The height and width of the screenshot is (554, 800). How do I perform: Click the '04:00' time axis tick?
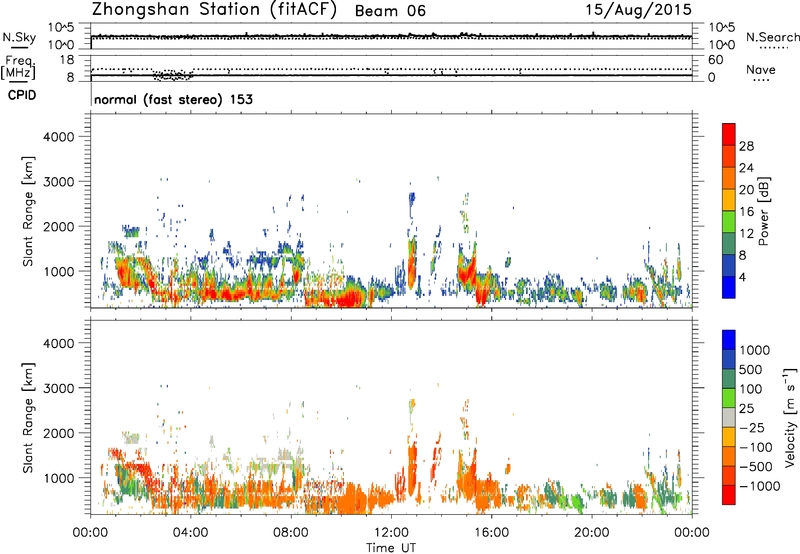[191, 533]
